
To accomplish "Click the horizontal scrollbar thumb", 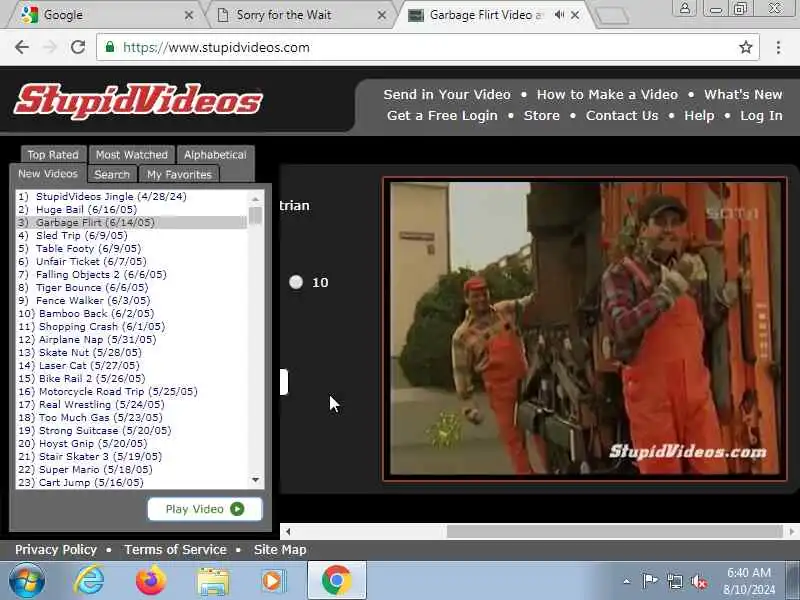I will [x=614, y=532].
